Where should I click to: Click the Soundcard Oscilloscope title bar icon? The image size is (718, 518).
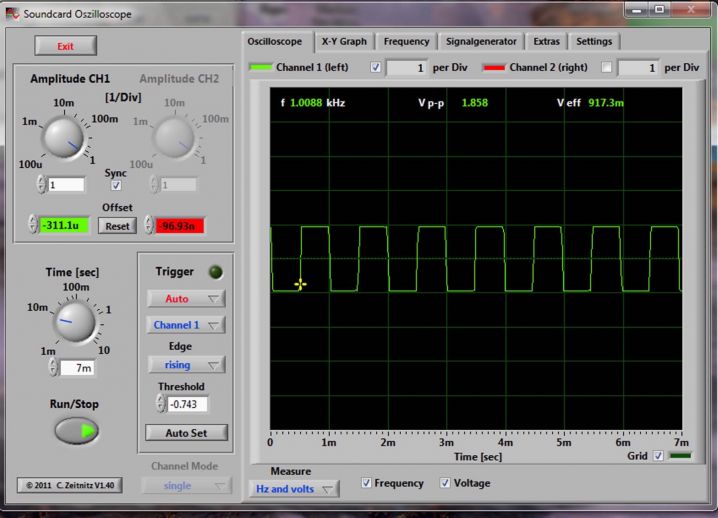[x=12, y=15]
